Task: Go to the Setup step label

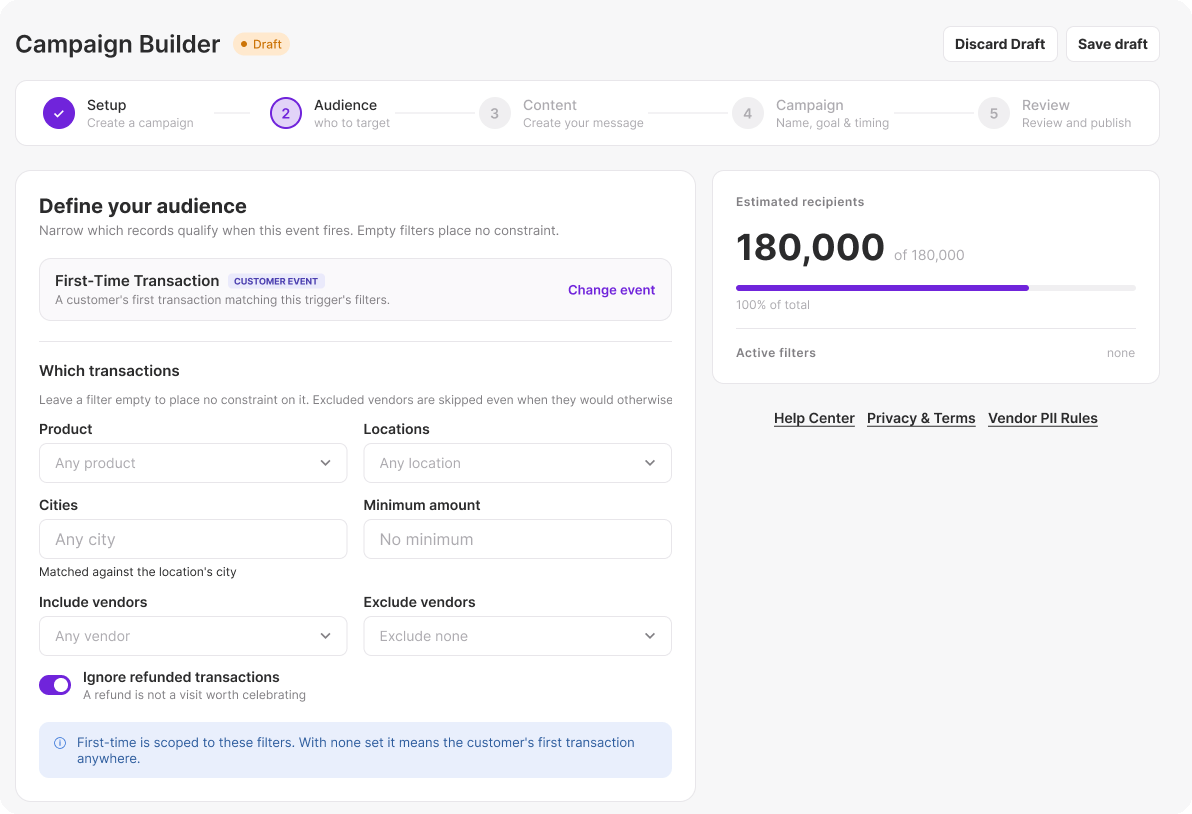Action: (106, 105)
